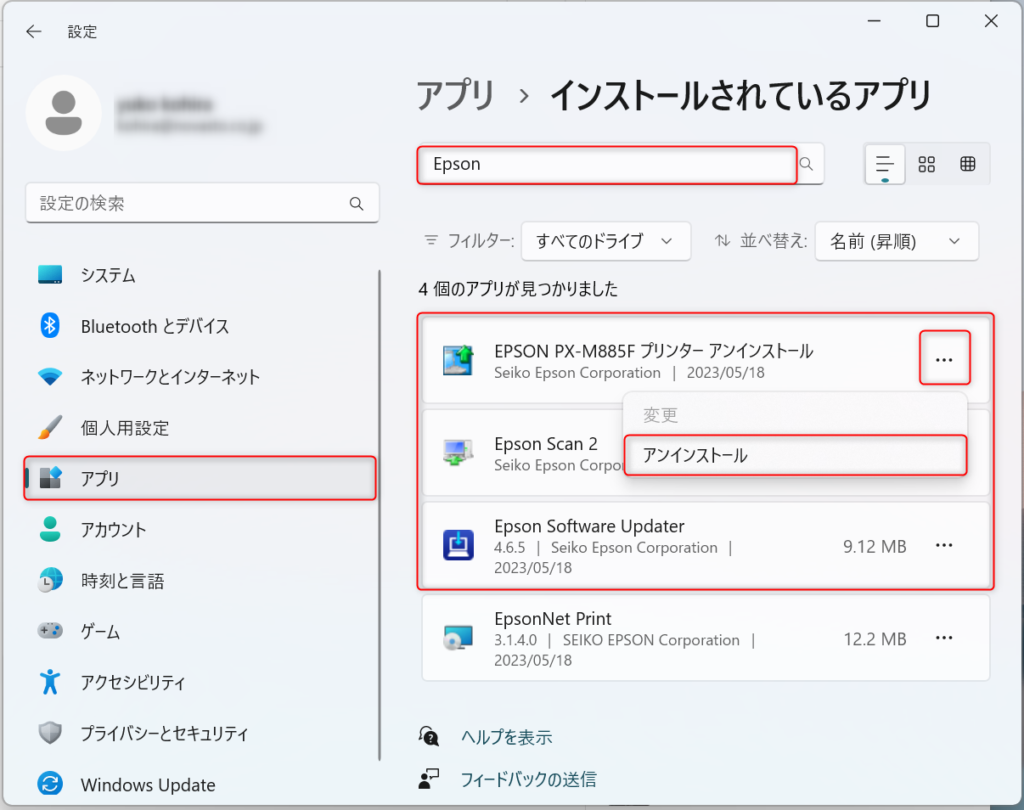Screen dimensions: 1024x810
Task: Click the EpsonNet Print app icon
Action: 458,638
